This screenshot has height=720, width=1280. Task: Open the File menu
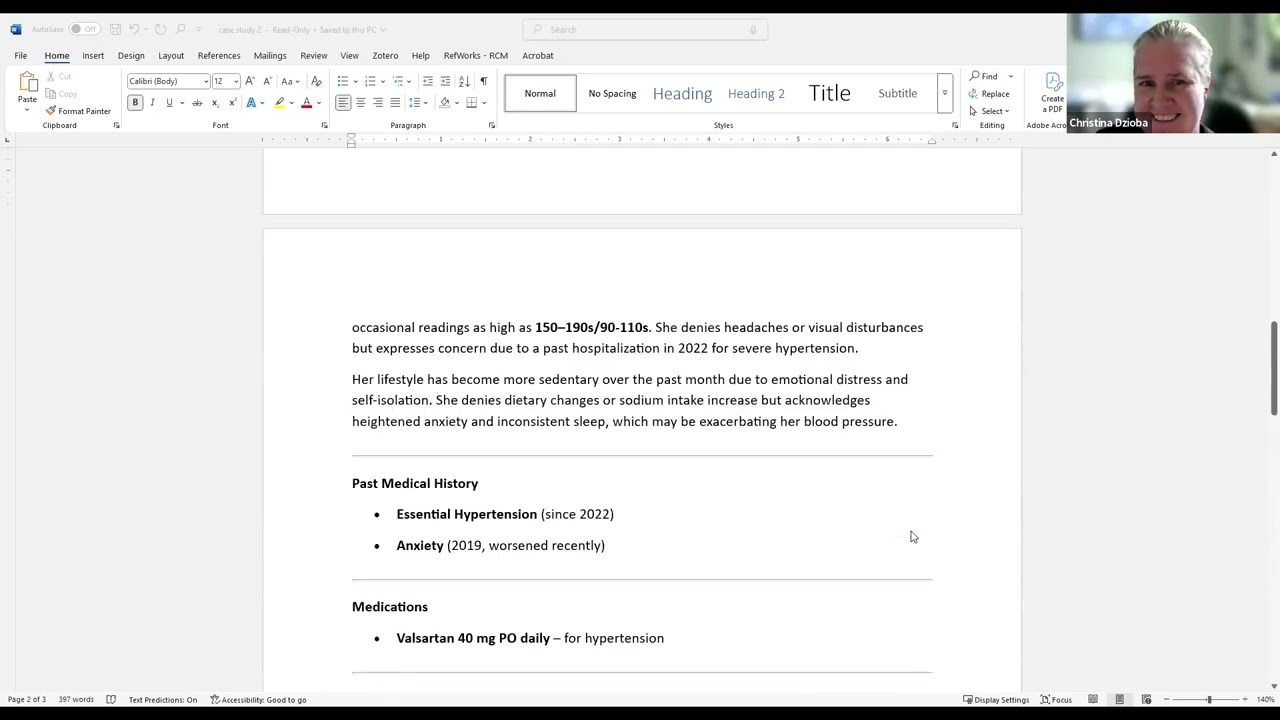(21, 55)
